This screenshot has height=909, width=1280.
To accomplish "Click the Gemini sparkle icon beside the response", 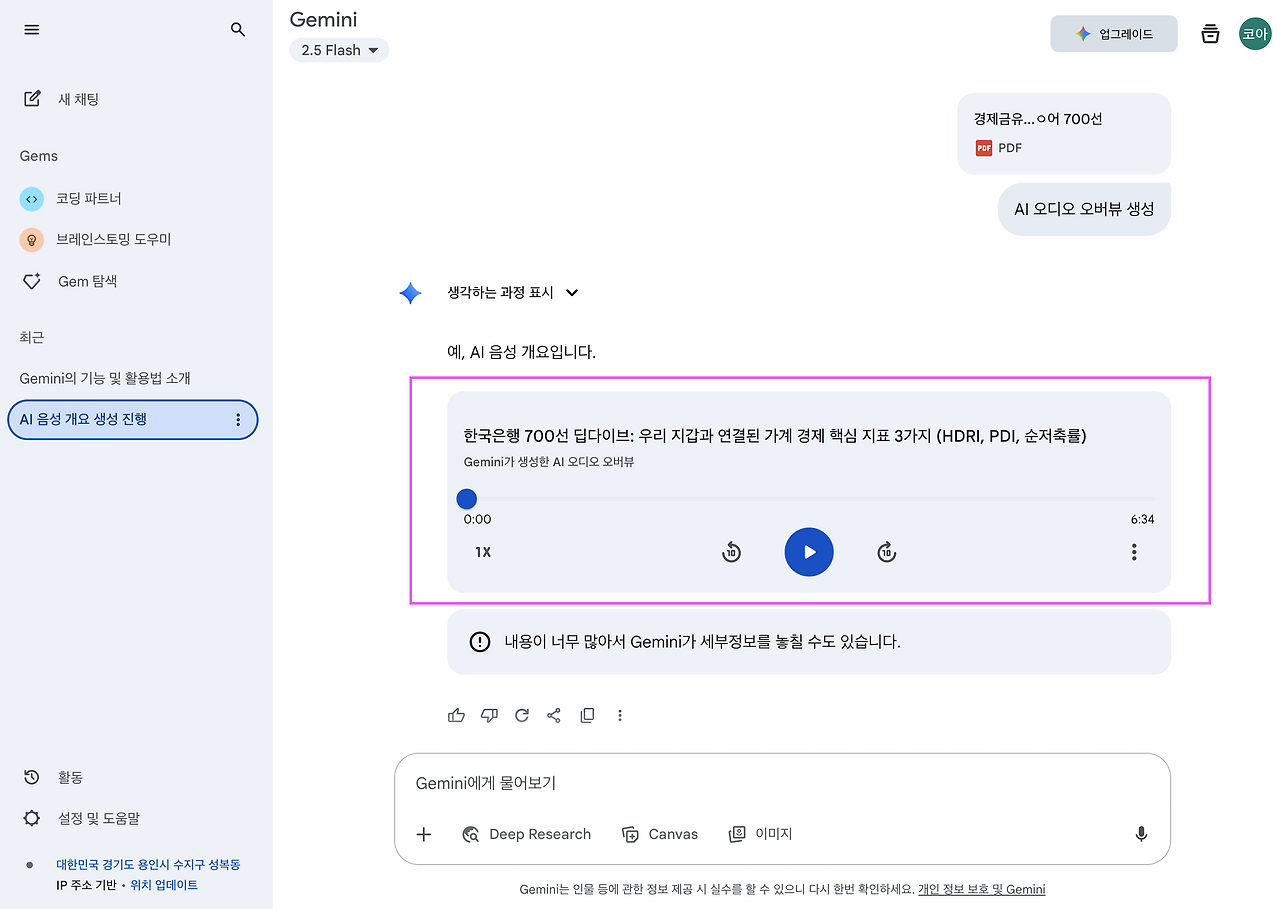I will [410, 293].
